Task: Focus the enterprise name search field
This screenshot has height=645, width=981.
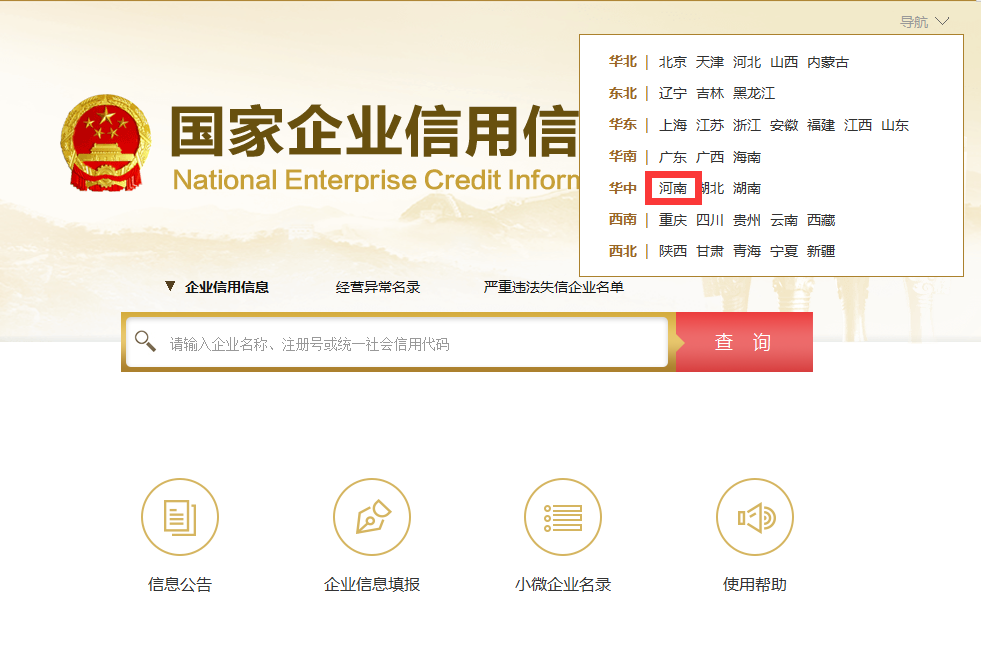Action: pos(397,342)
